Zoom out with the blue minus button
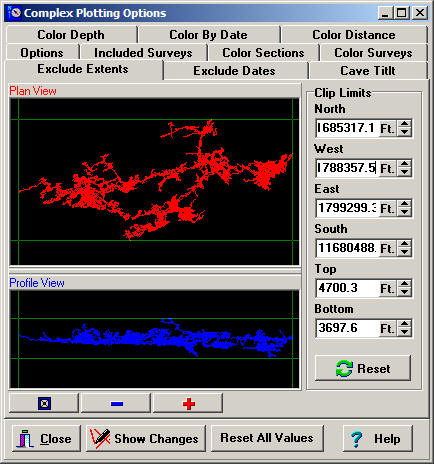 (116, 404)
